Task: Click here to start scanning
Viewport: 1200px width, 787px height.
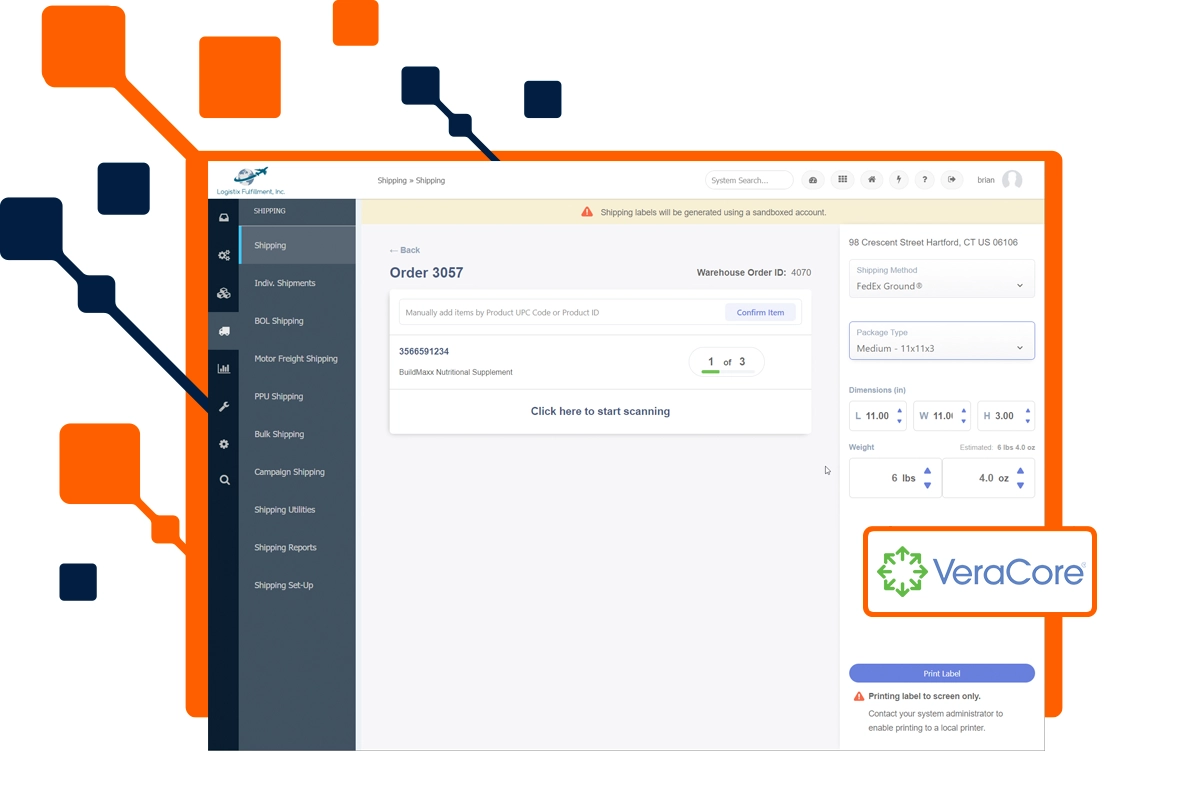Action: pos(600,411)
